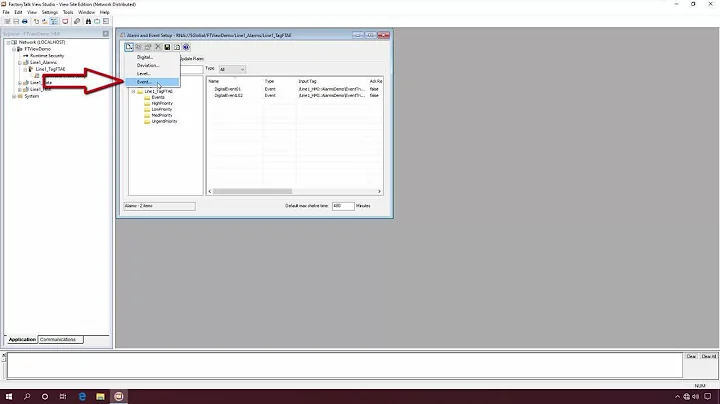The height and width of the screenshot is (404, 720).
Task: Open the Windows Start menu
Action: (9, 396)
